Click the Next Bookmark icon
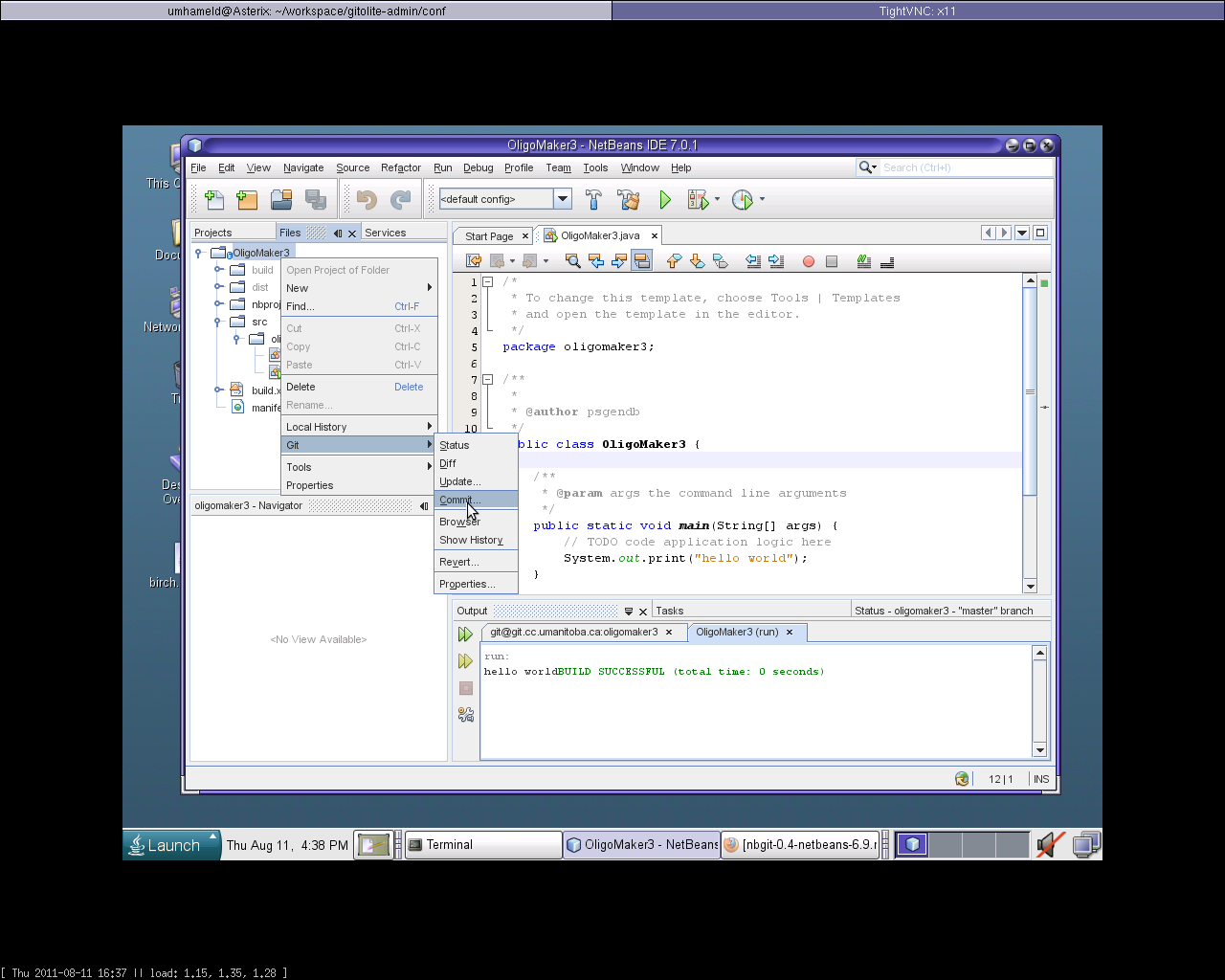 tap(697, 260)
